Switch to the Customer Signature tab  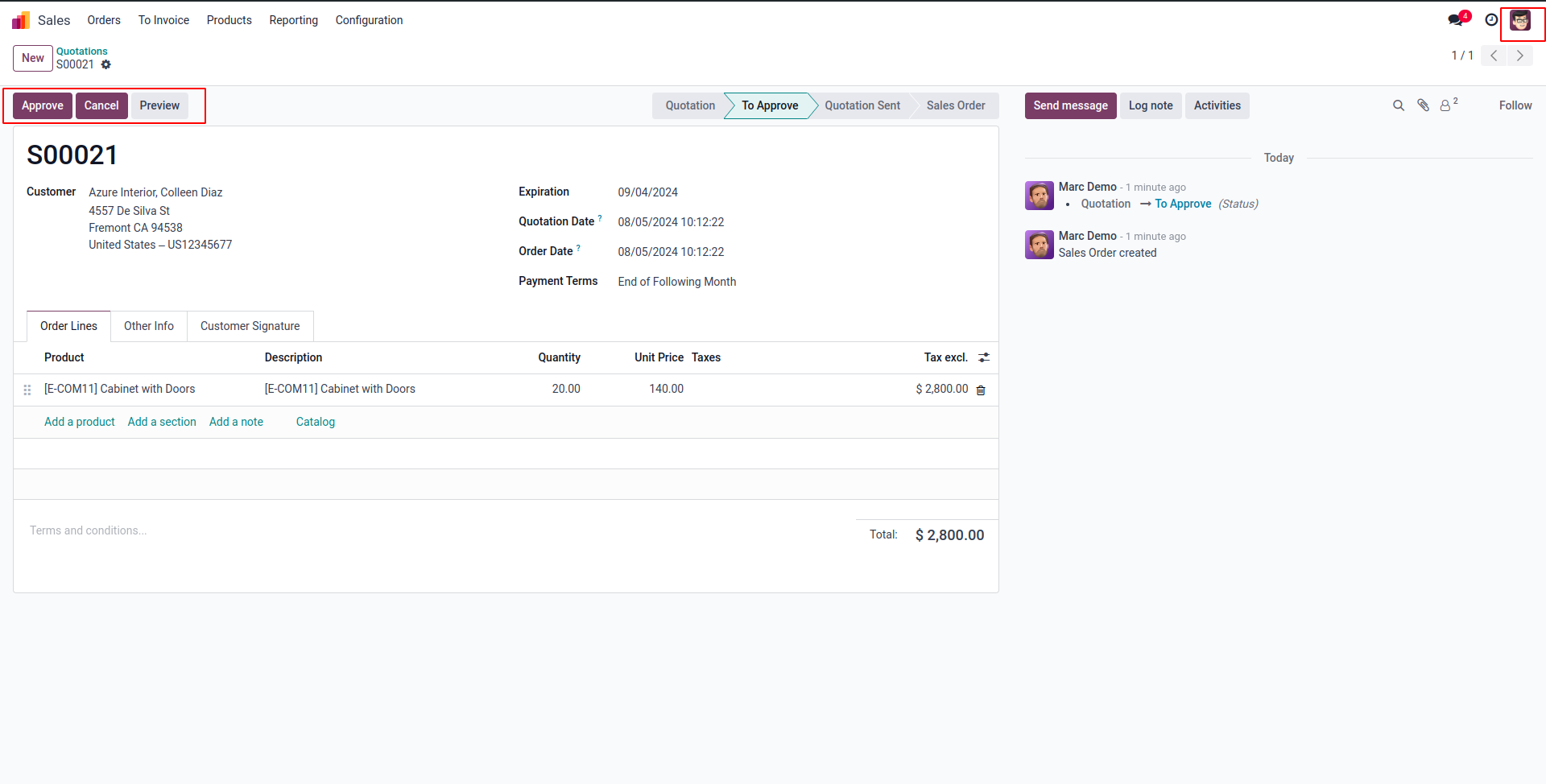pos(250,326)
